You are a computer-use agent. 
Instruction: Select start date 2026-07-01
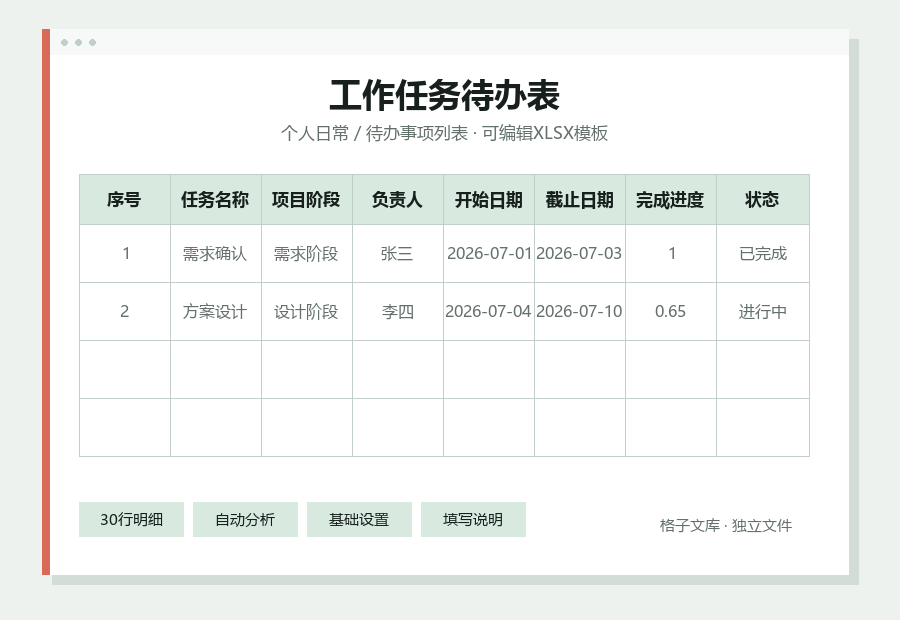tap(488, 254)
